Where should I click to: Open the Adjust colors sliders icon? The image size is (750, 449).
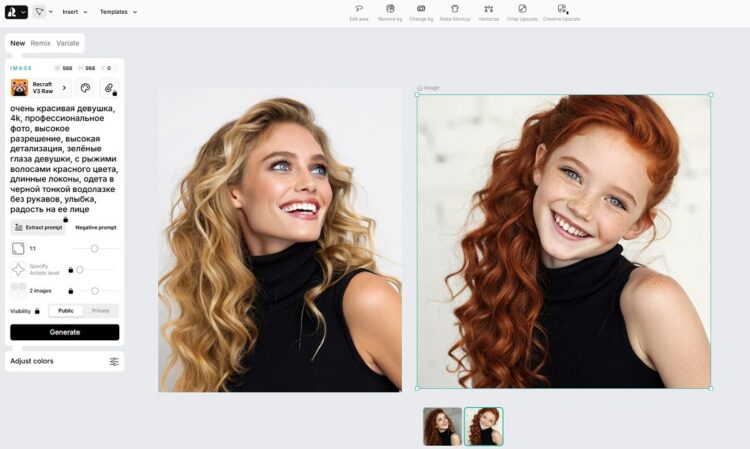(114, 361)
